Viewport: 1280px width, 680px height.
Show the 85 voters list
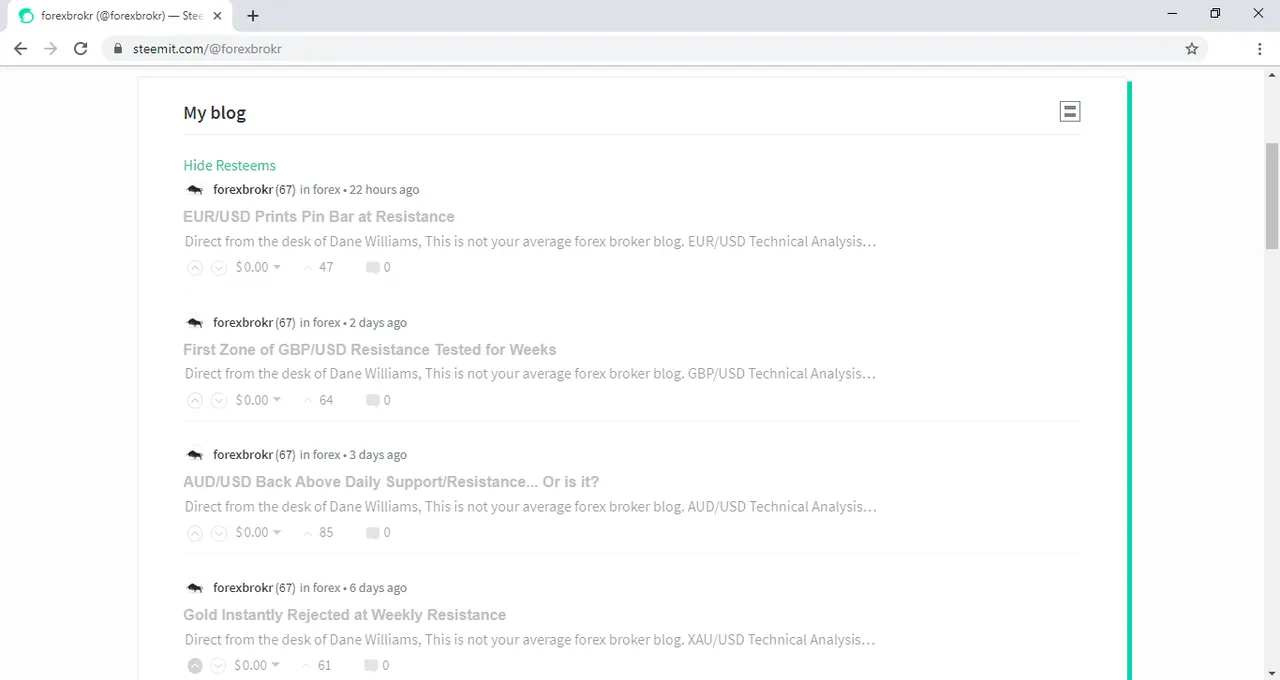click(318, 533)
